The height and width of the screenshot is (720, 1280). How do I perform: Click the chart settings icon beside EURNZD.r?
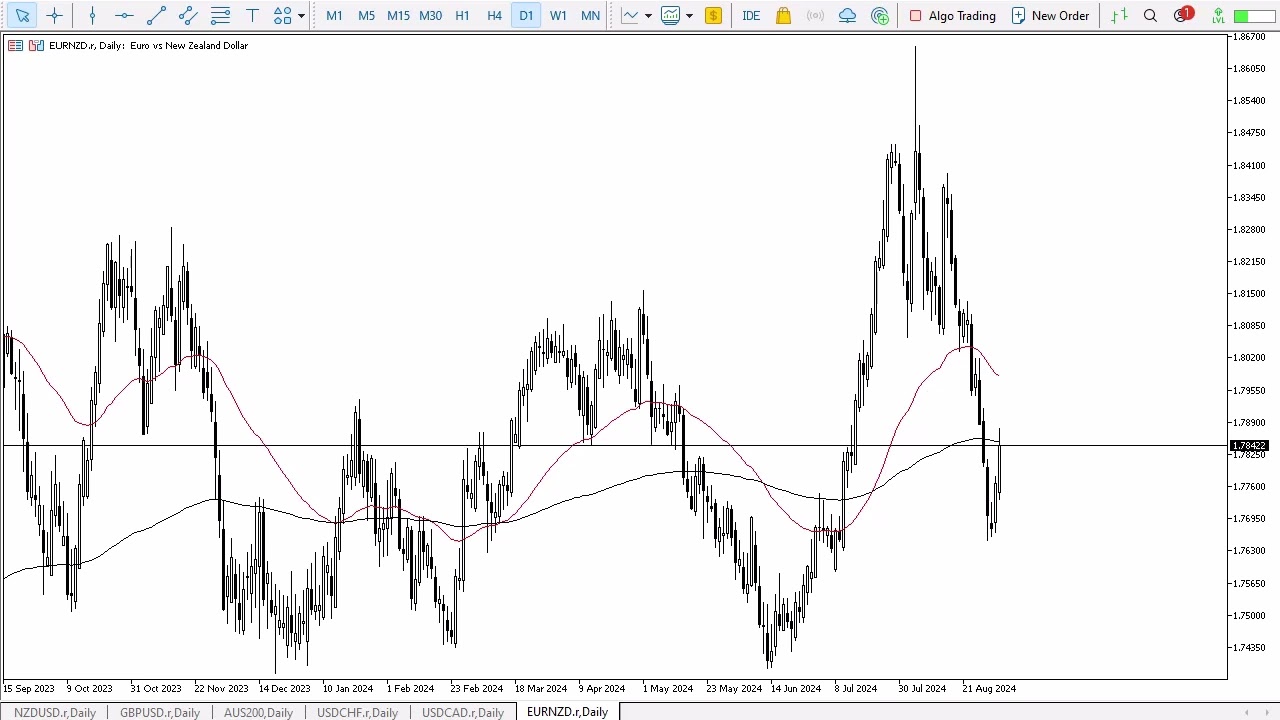[36, 45]
